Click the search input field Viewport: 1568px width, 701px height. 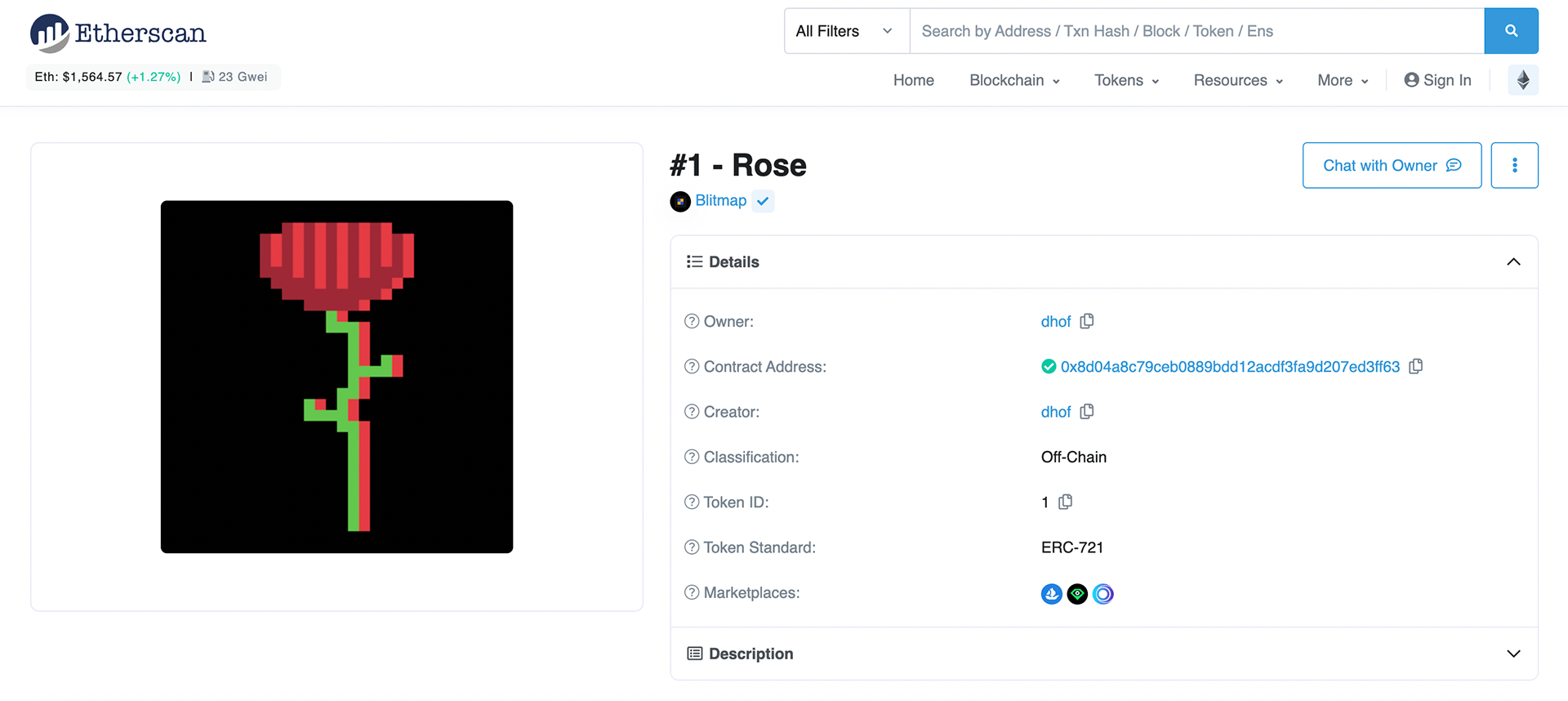[x=1196, y=31]
